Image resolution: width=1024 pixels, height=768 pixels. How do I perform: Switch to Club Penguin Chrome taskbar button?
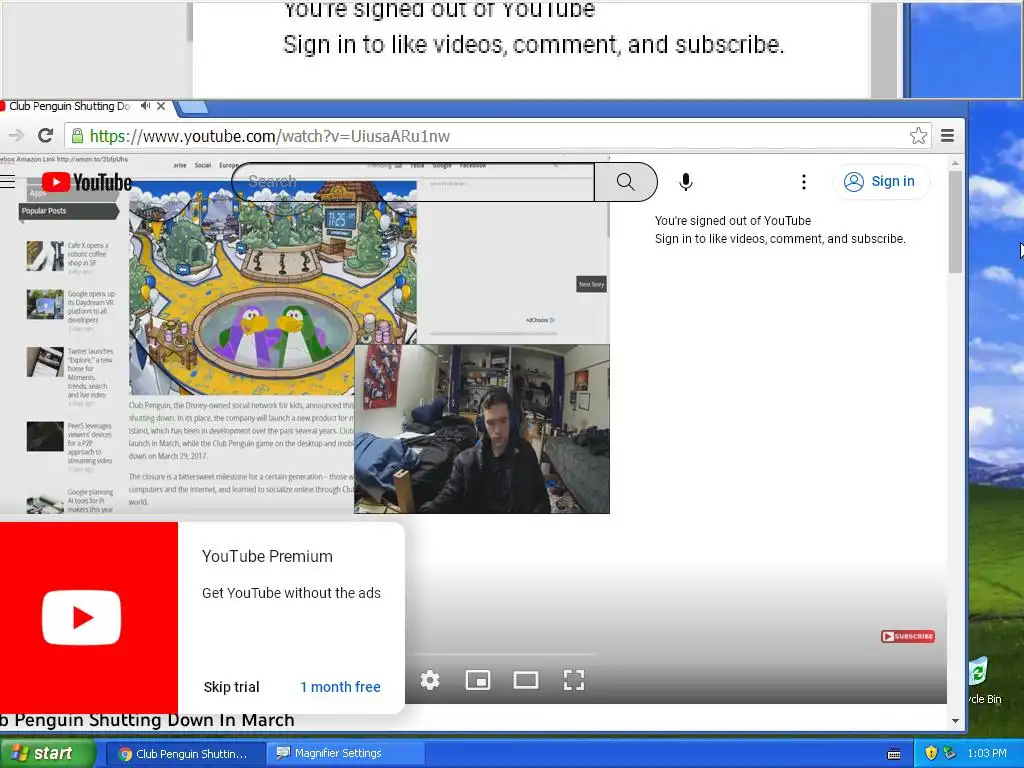(184, 754)
